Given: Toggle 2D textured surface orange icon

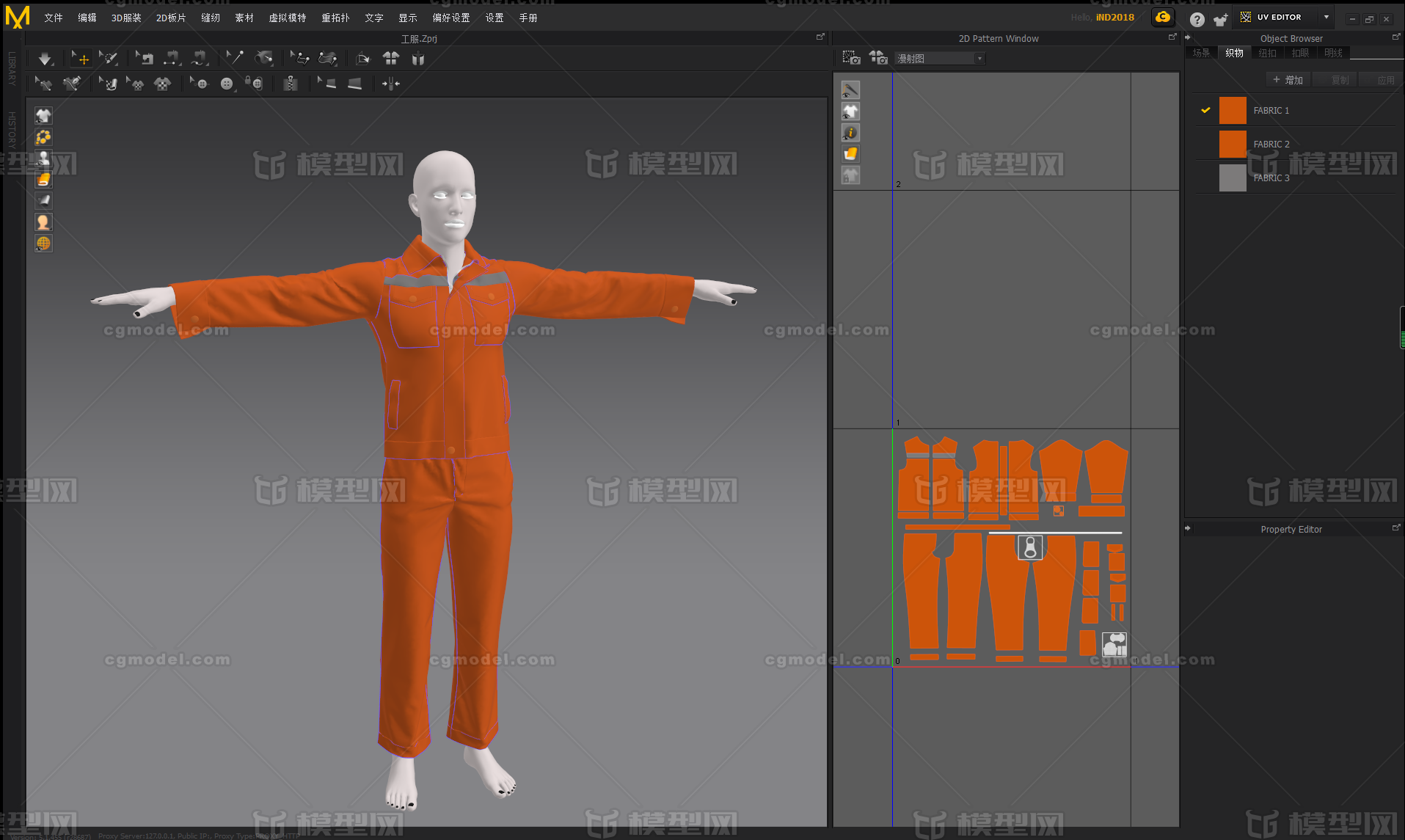Looking at the screenshot, I should [x=850, y=153].
